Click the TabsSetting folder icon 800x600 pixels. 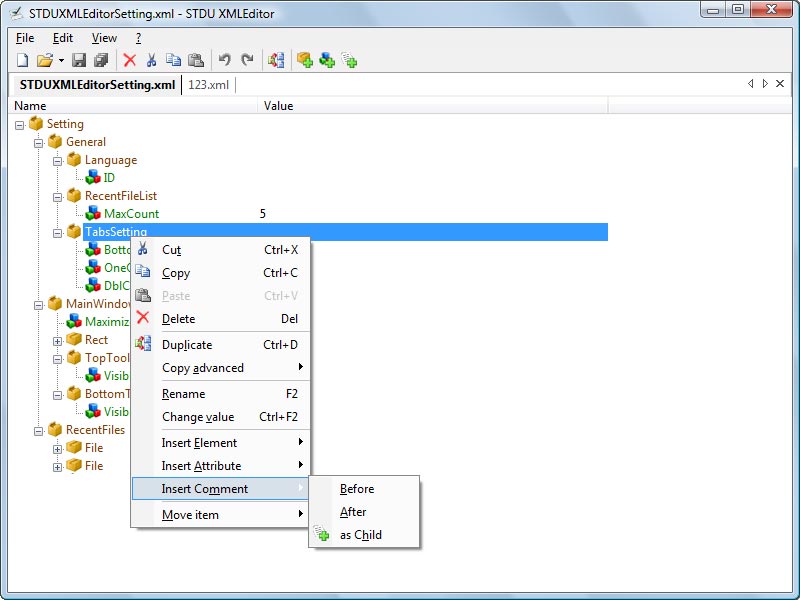[x=74, y=232]
